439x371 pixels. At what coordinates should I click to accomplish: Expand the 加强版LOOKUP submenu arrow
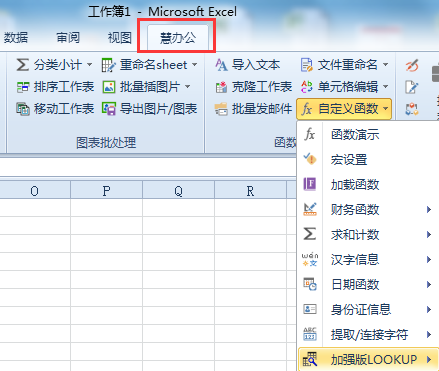429,359
